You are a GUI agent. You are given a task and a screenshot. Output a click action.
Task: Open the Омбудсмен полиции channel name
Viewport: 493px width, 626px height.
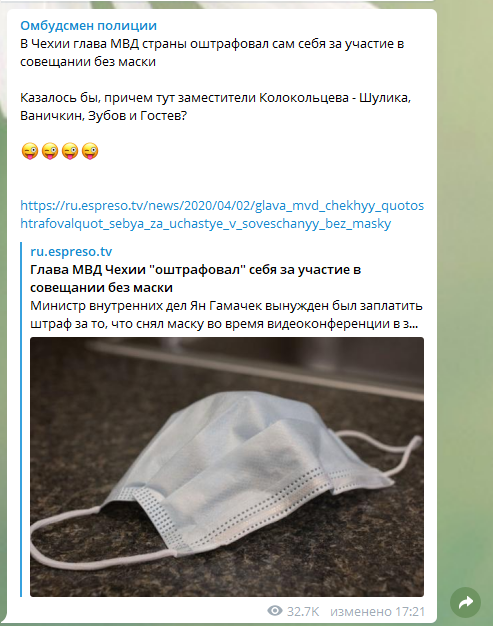[88, 26]
